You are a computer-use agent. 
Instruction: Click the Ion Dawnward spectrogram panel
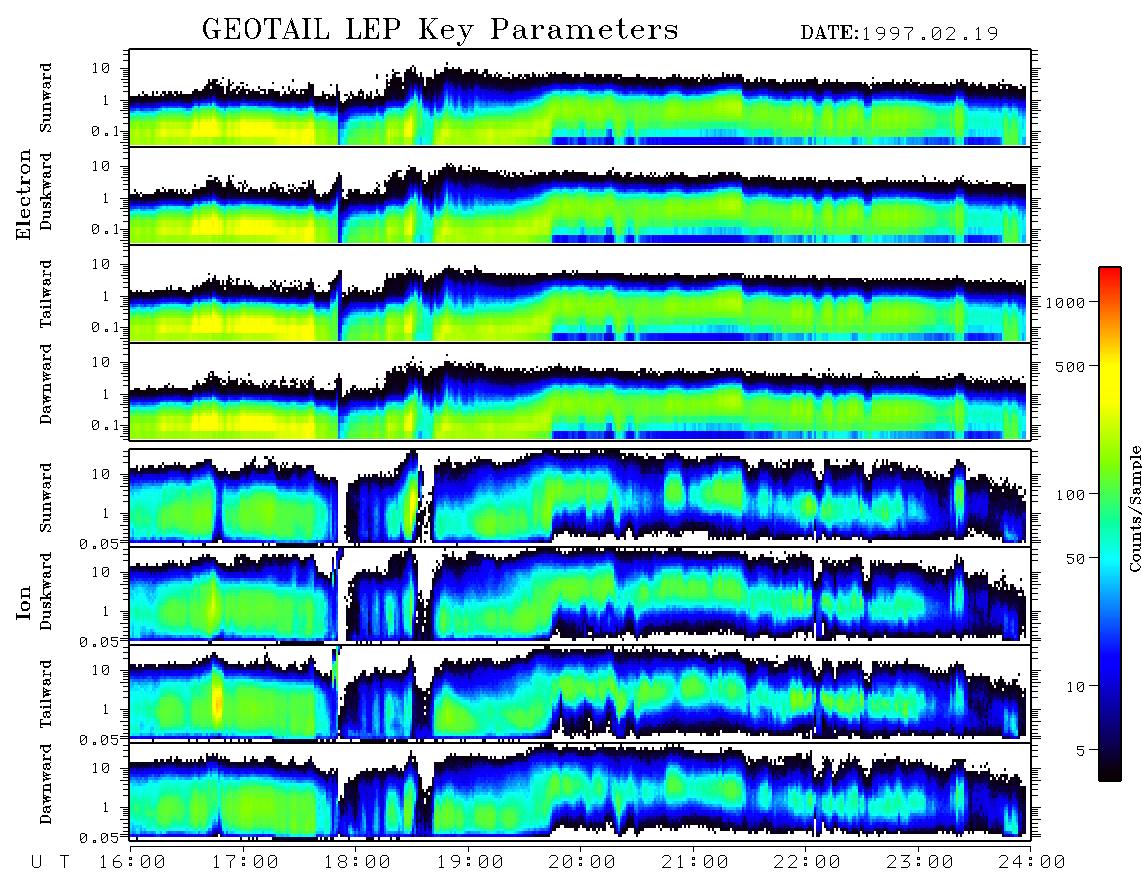click(x=580, y=790)
